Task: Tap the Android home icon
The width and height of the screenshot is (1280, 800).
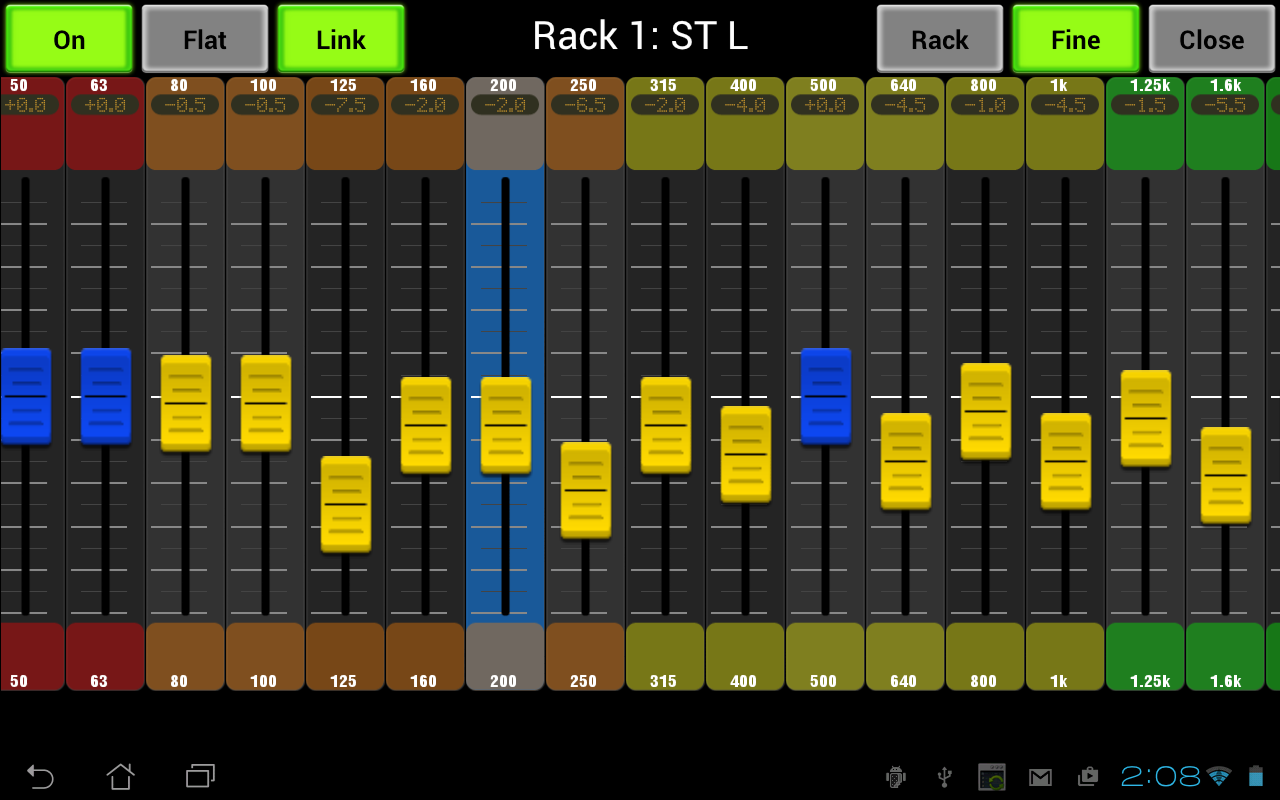Action: (120, 776)
